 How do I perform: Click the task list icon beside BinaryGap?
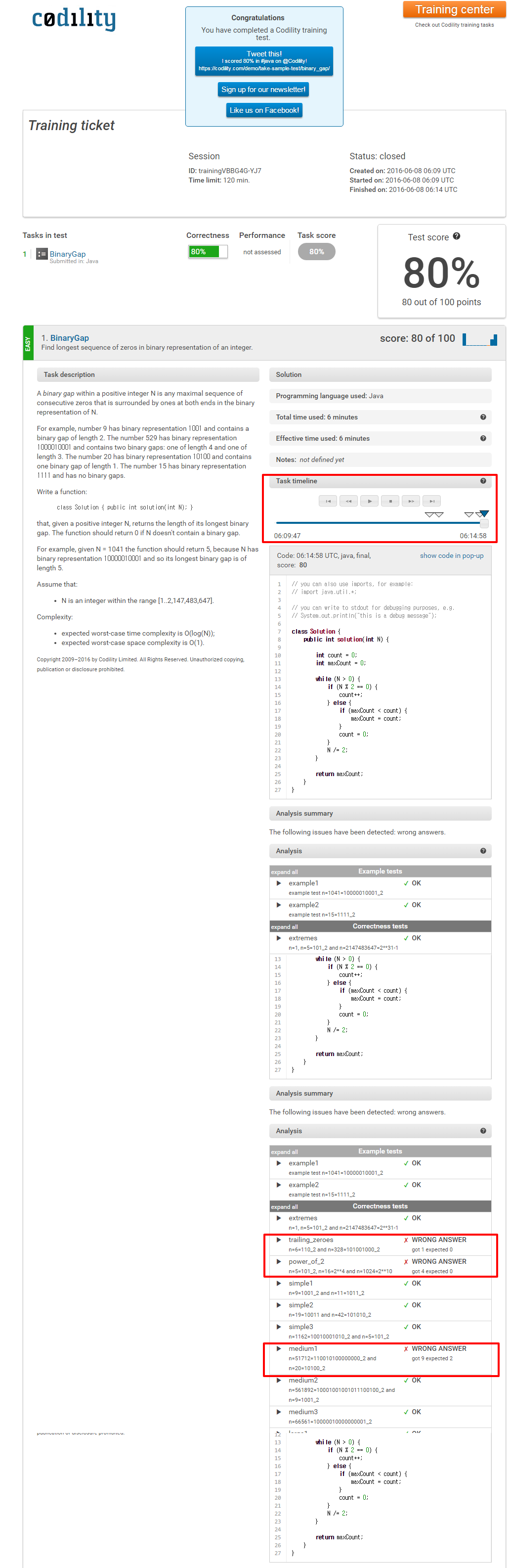point(42,254)
